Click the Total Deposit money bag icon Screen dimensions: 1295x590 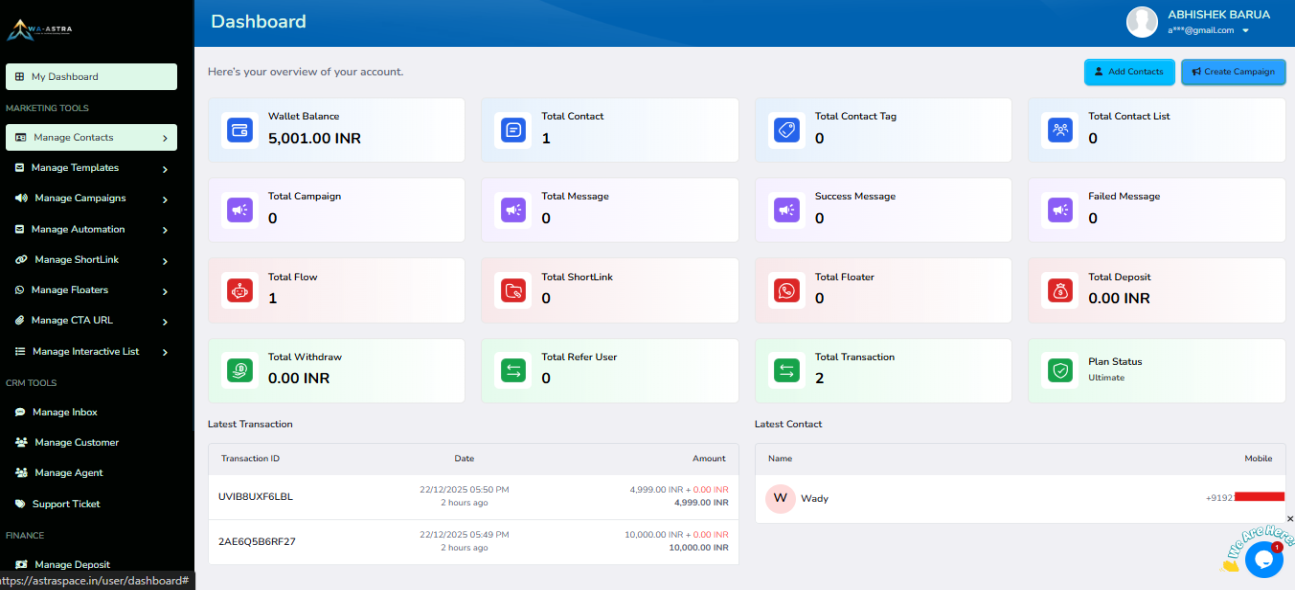1060,291
